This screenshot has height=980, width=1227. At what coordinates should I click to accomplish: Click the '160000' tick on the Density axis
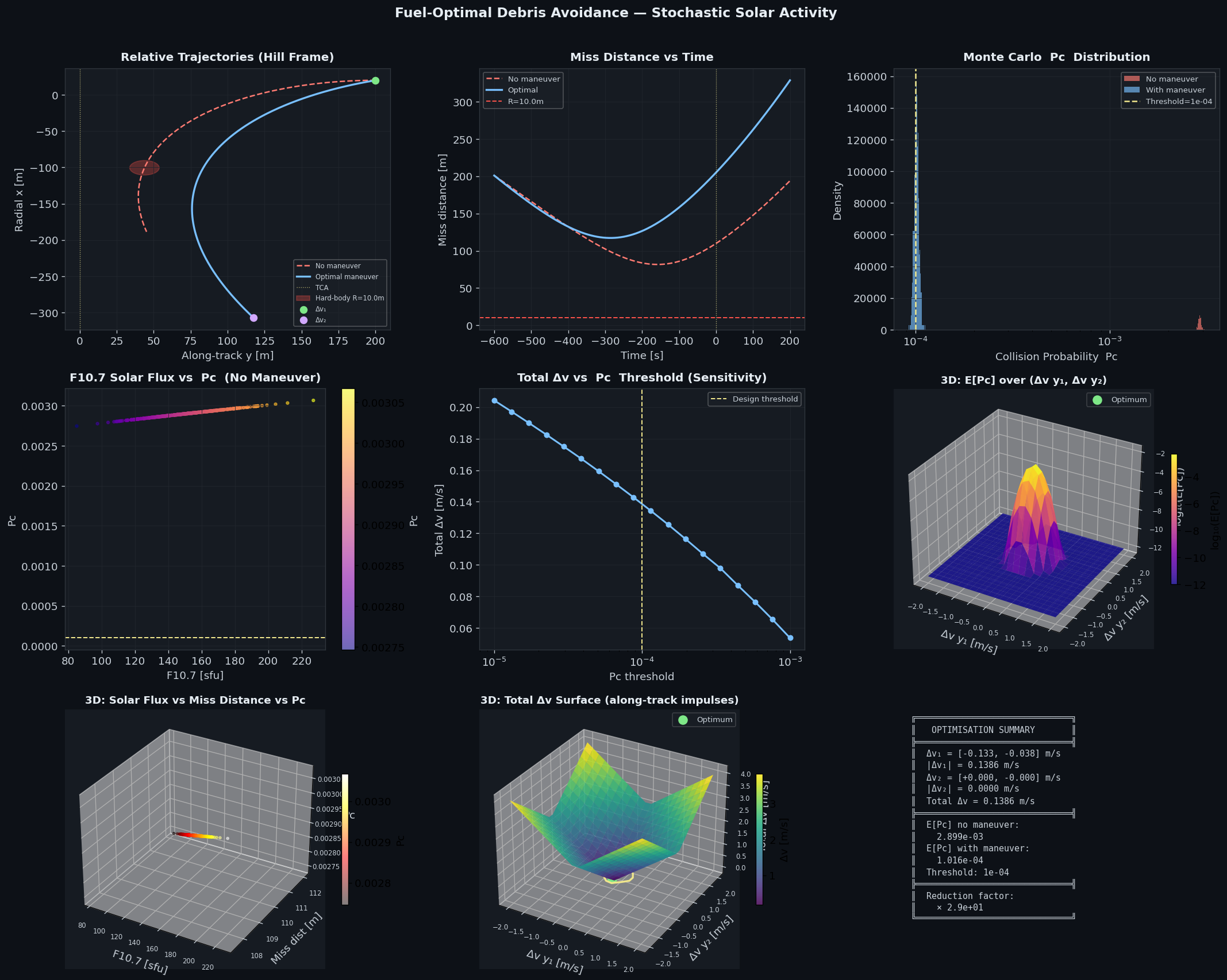867,77
